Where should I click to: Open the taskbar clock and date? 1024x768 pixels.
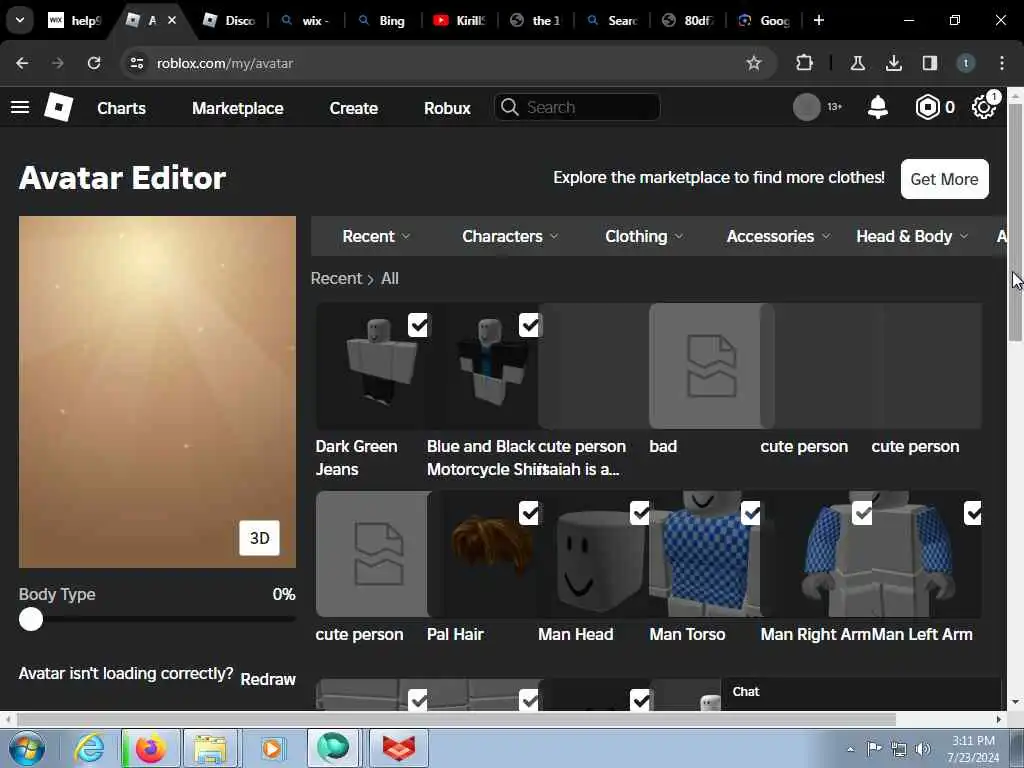pyautogui.click(x=973, y=749)
